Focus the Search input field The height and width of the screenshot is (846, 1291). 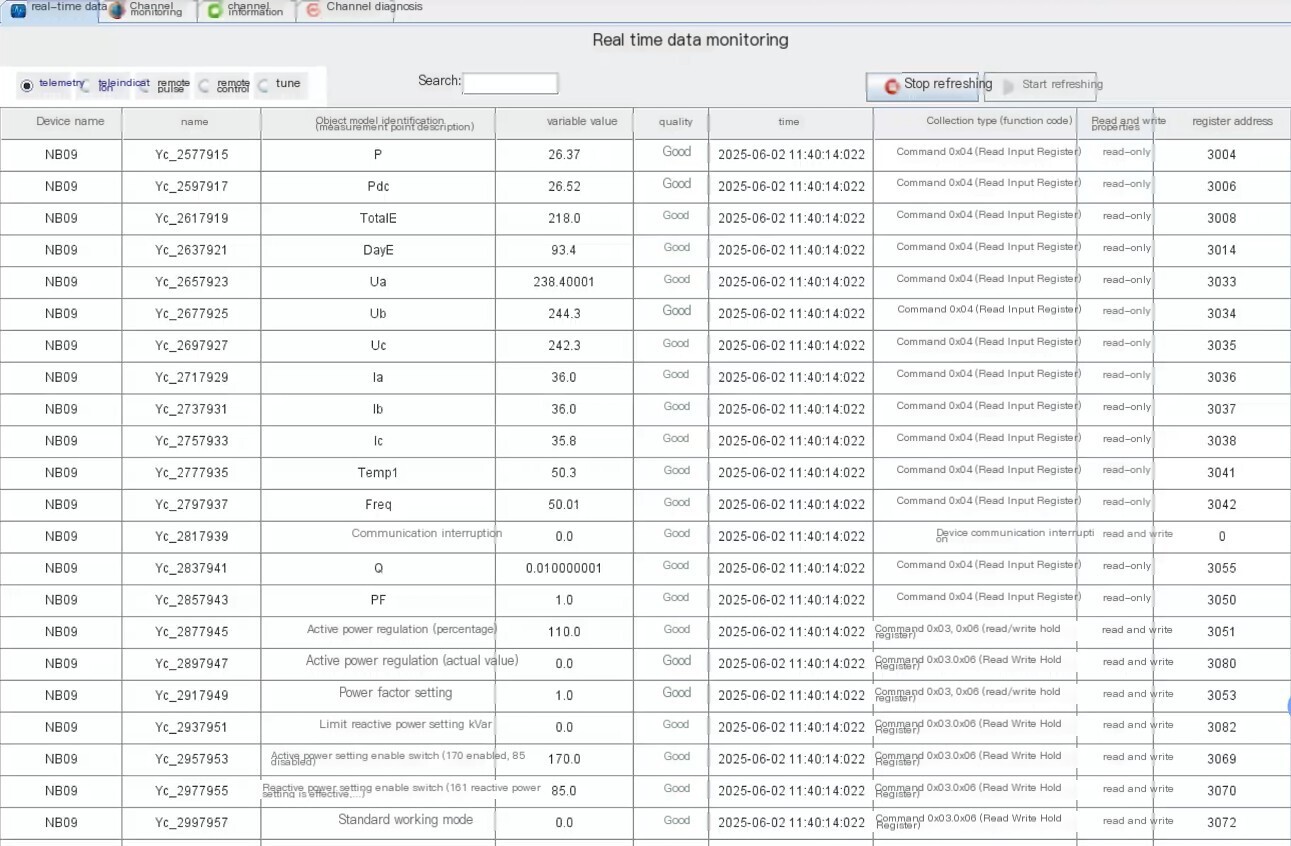point(510,83)
